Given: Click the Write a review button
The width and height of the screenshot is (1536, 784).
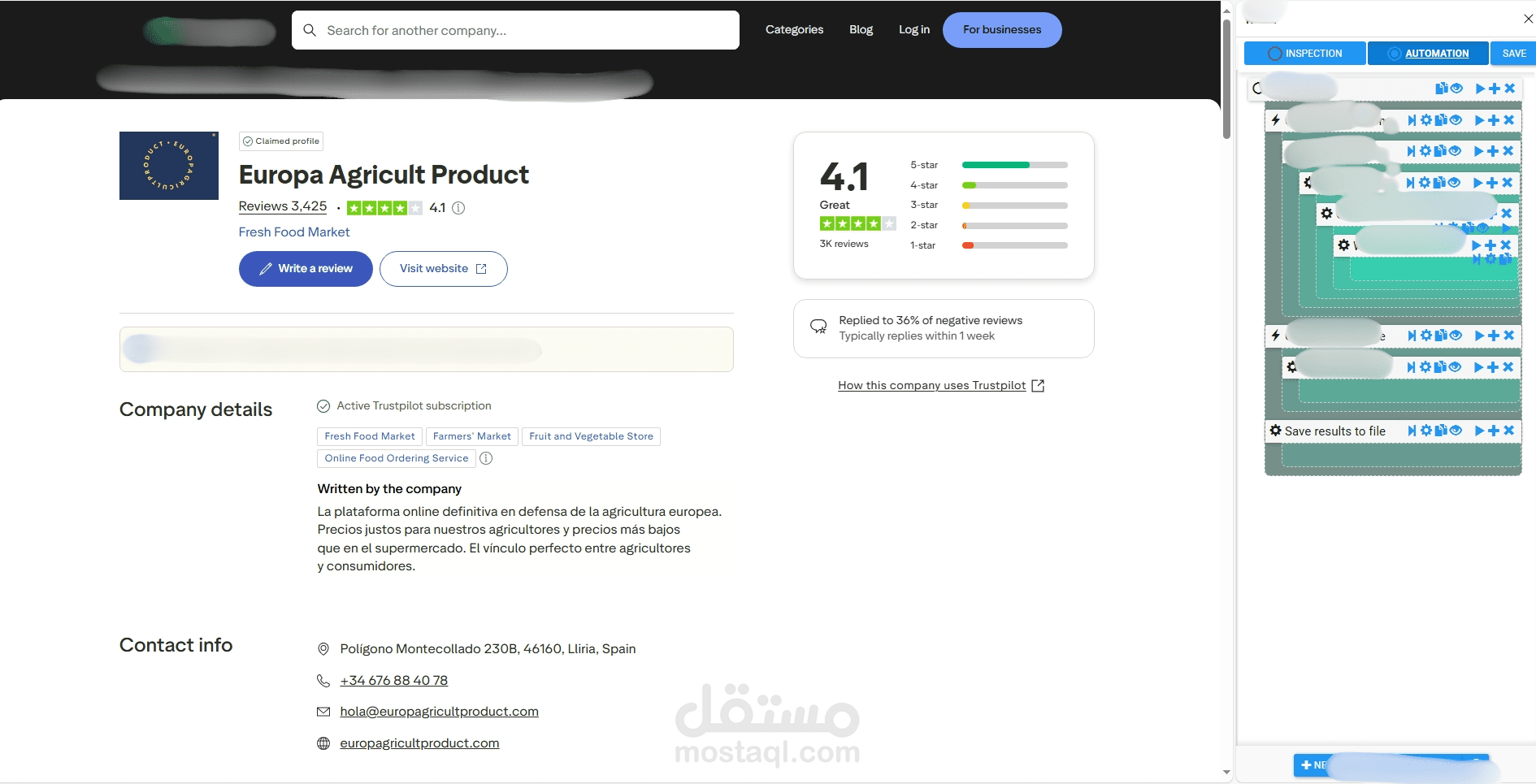Looking at the screenshot, I should (306, 269).
